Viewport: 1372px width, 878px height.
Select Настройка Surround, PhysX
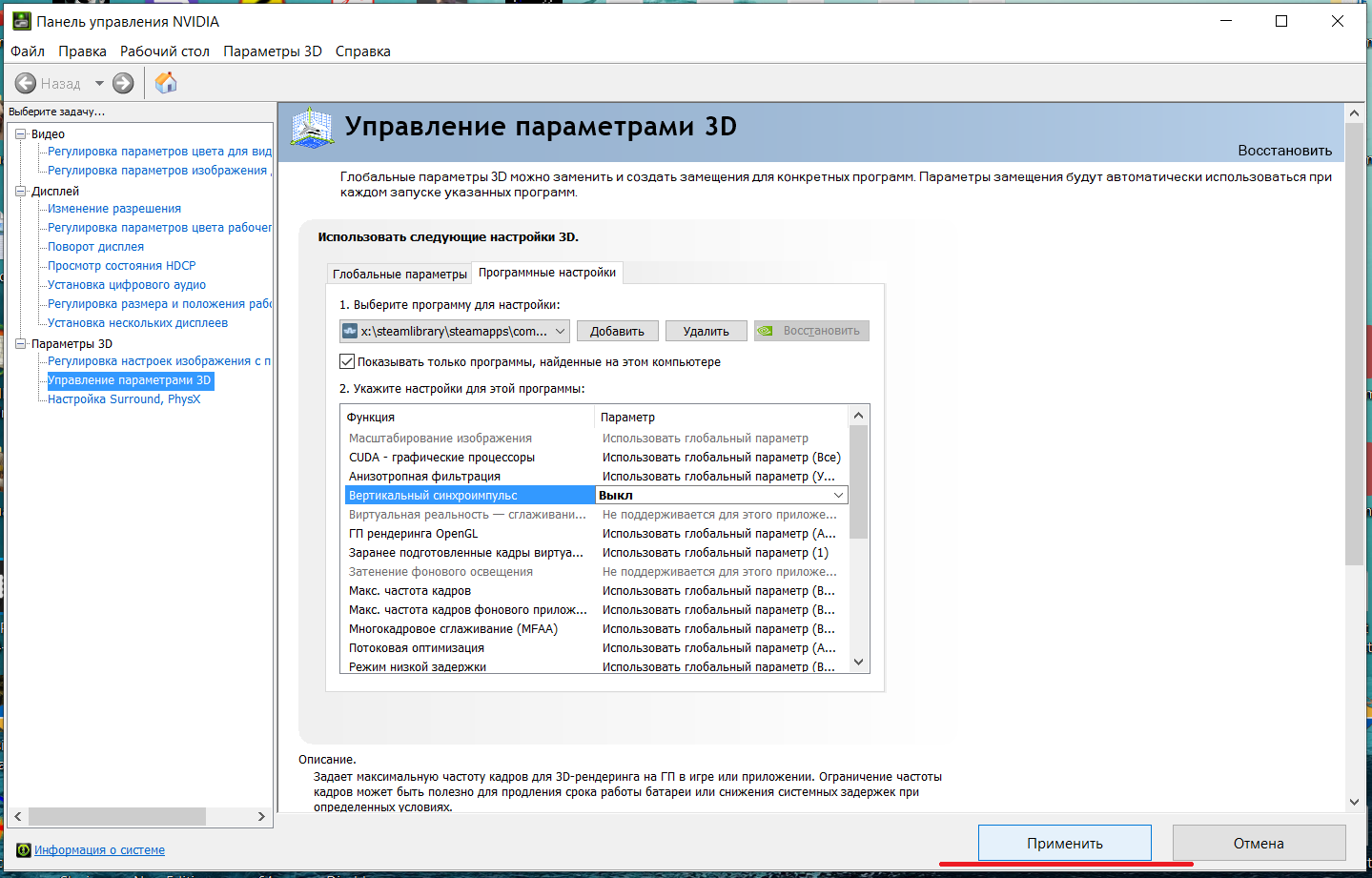124,399
